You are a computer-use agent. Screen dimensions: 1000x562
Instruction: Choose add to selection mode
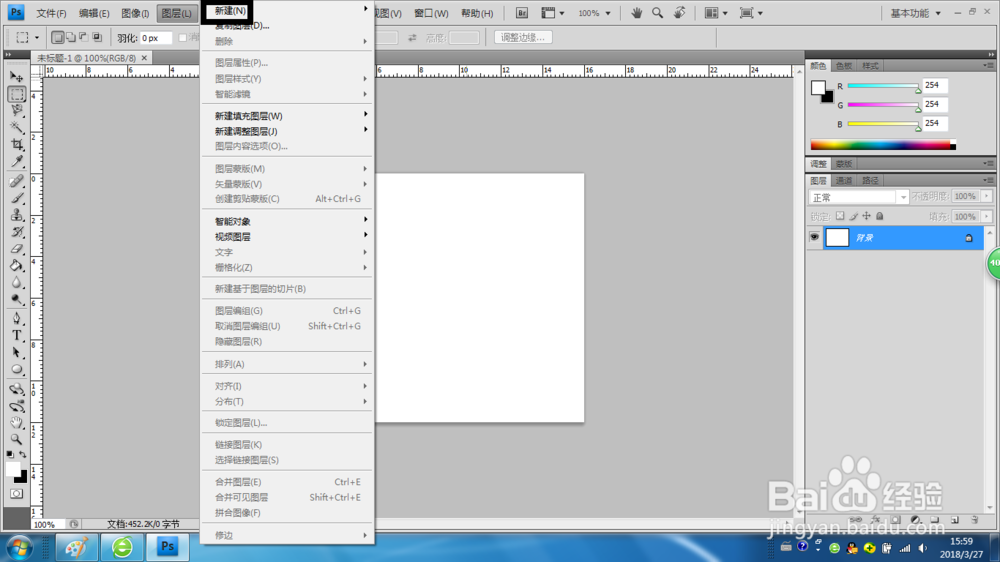(x=71, y=38)
